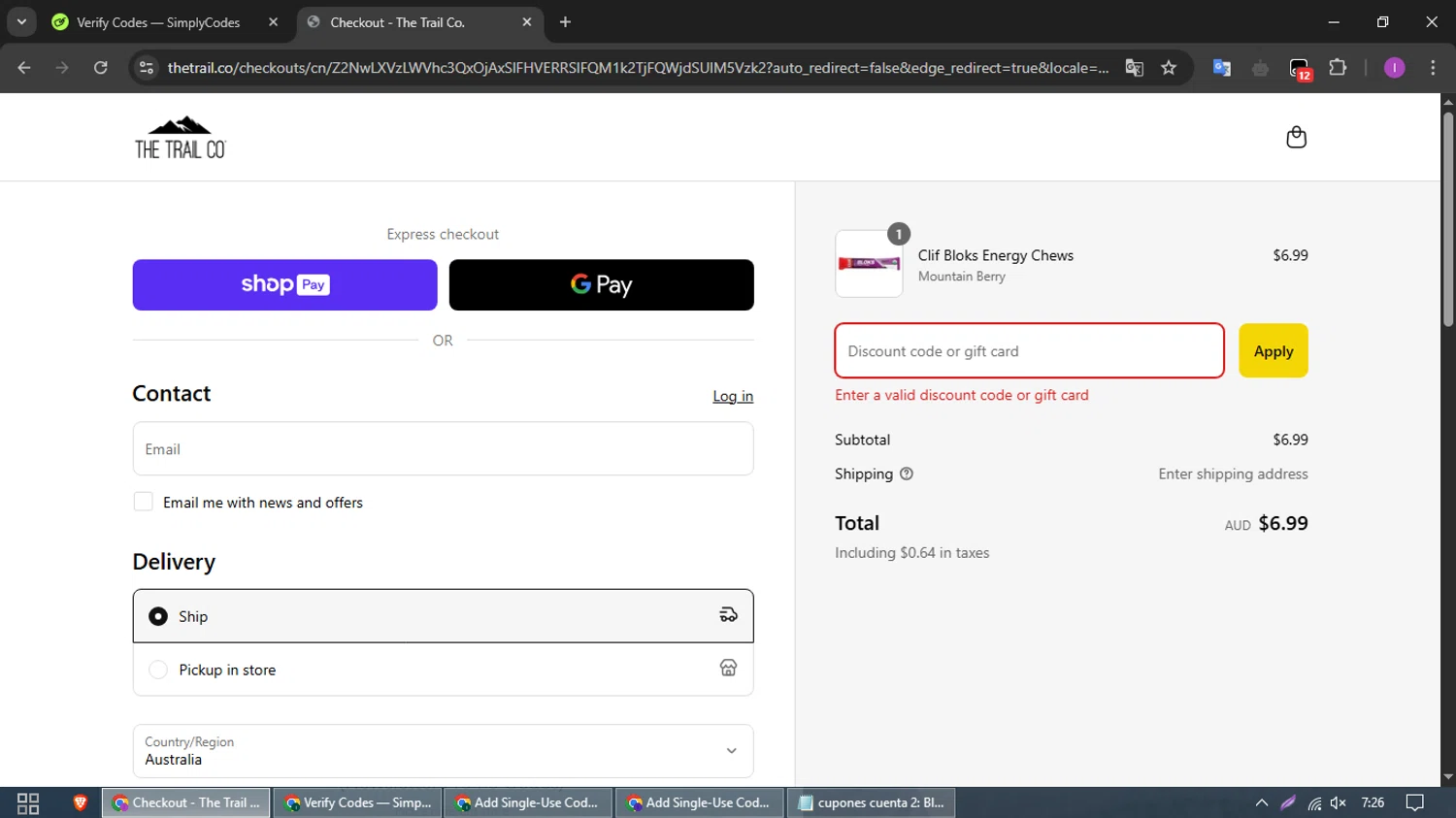
Task: Reload the checkout page
Action: 101,67
